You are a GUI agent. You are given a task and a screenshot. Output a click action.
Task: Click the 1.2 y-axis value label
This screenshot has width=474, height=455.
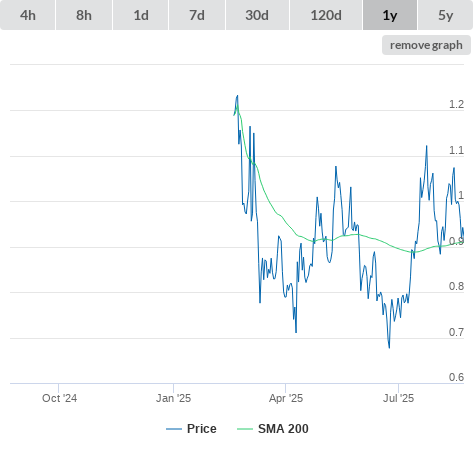pos(456,104)
